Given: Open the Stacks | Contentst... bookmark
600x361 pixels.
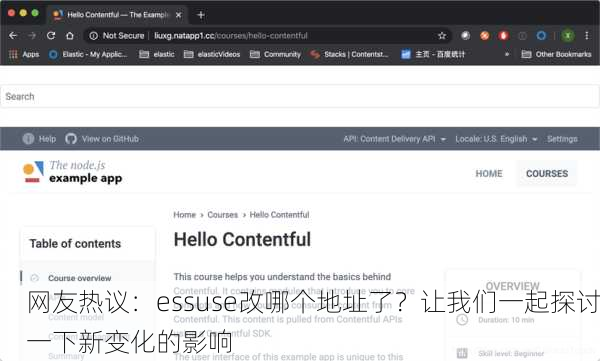Looking at the screenshot, I should 349,54.
